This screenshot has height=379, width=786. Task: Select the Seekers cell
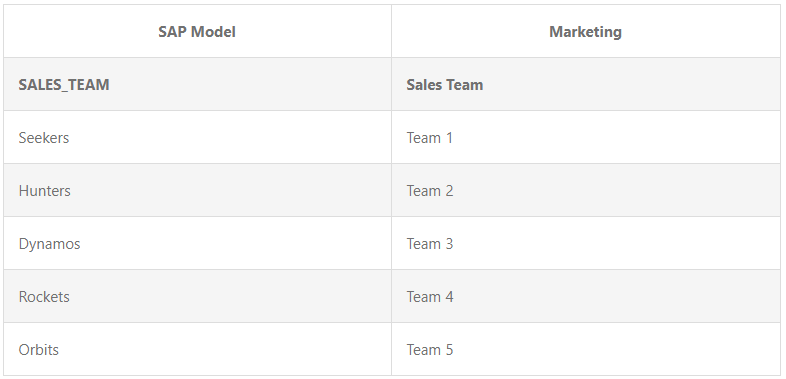point(197,137)
